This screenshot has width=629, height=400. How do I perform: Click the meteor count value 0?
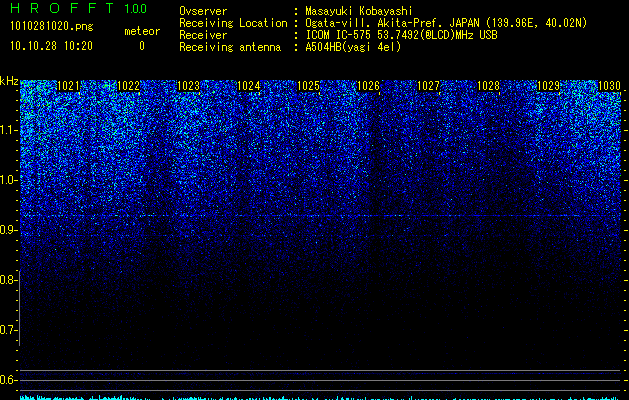coord(142,46)
